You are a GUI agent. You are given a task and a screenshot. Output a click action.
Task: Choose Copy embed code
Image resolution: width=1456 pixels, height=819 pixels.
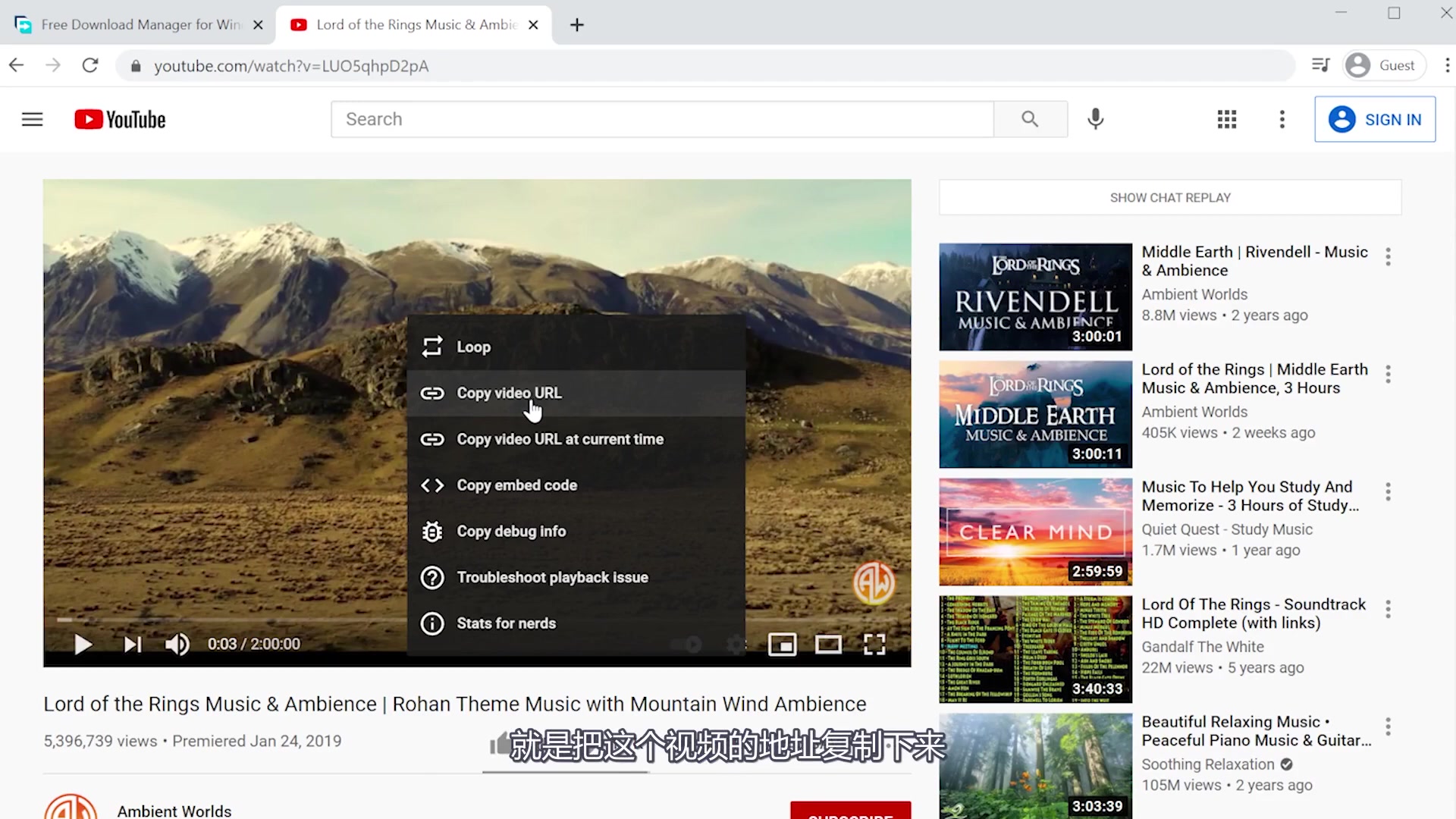tap(576, 485)
